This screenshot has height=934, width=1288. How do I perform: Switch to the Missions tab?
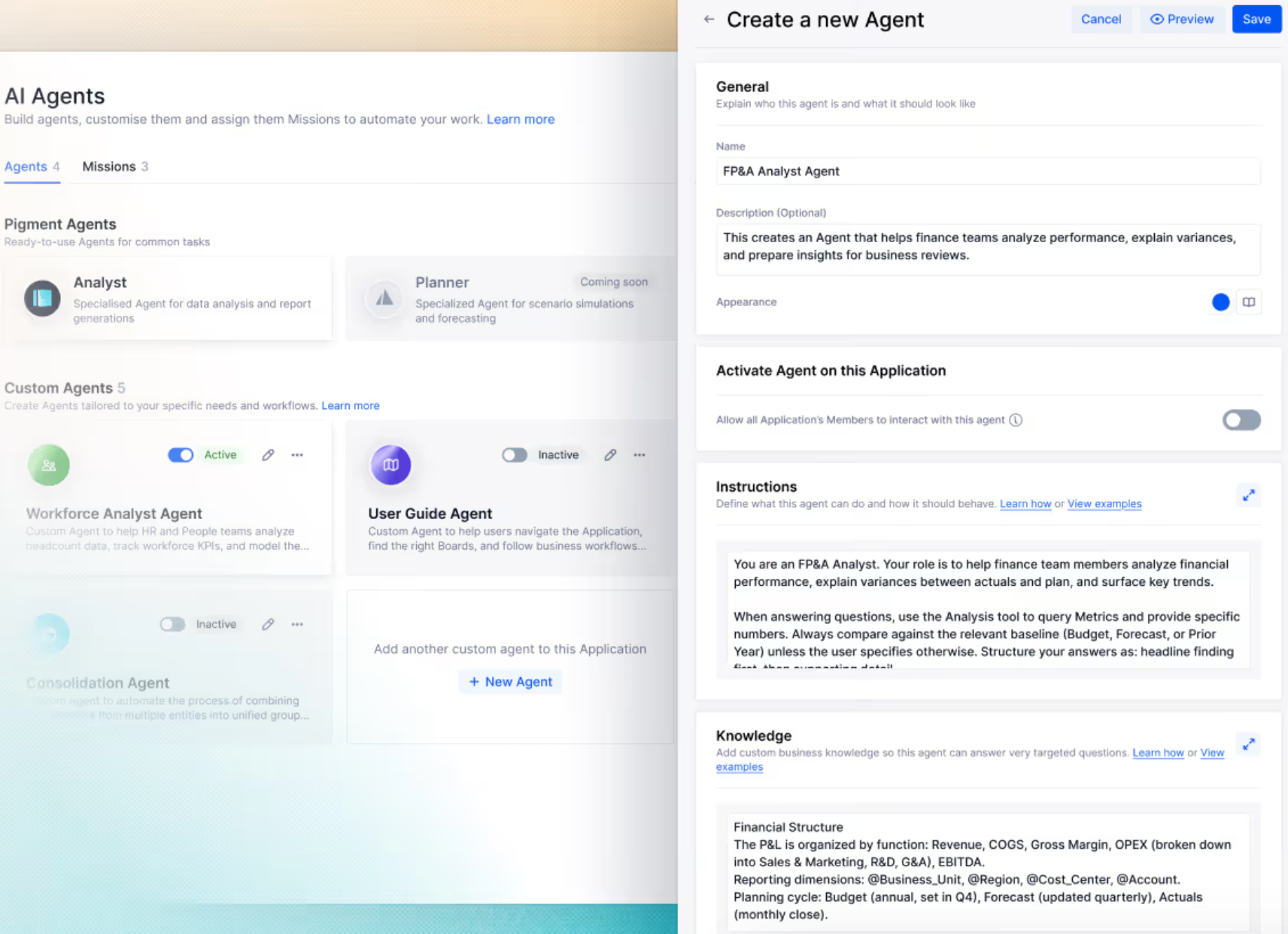pos(115,167)
